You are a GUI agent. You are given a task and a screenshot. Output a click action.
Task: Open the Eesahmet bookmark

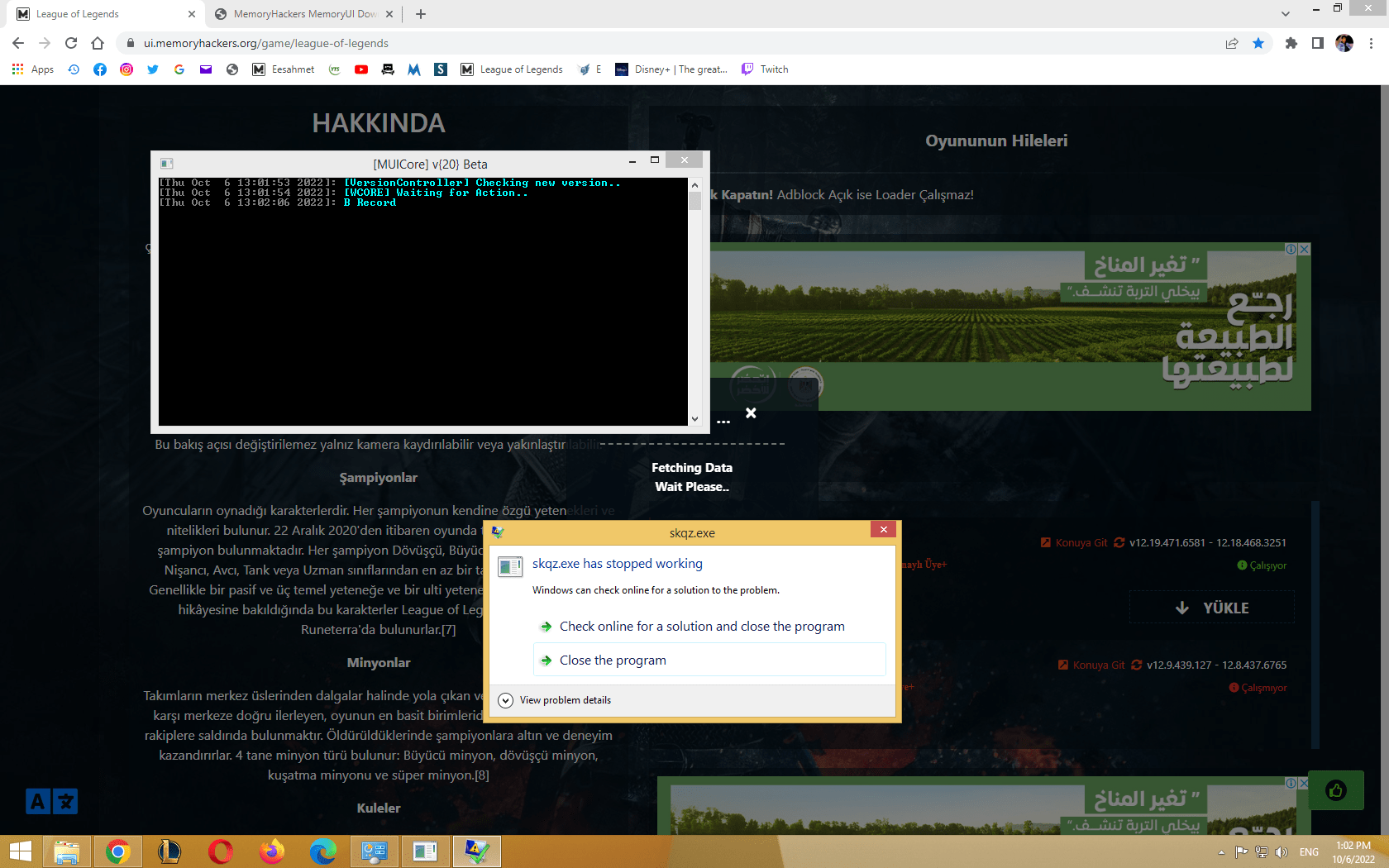click(x=284, y=69)
